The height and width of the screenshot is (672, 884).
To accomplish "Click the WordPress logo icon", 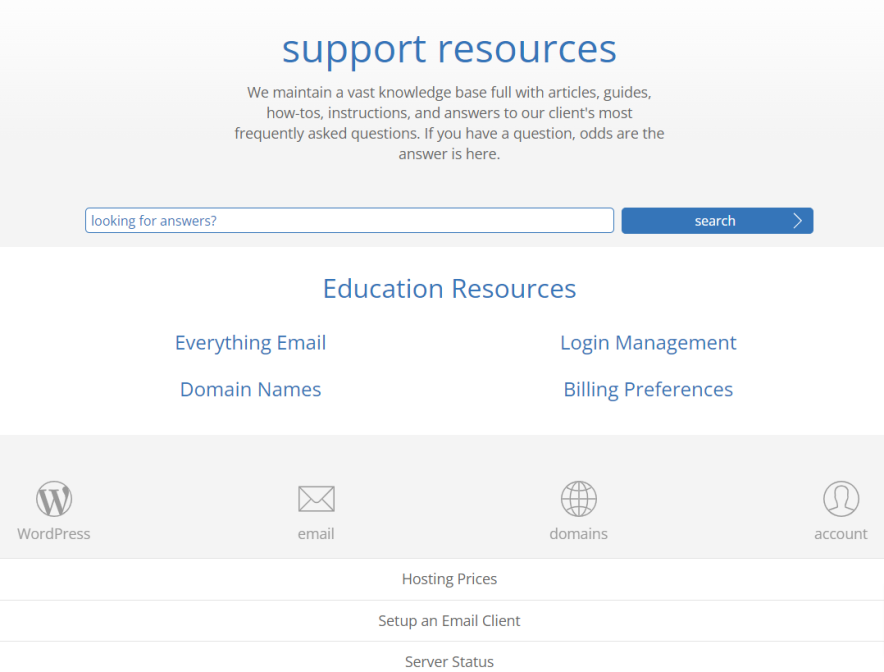I will [x=54, y=498].
